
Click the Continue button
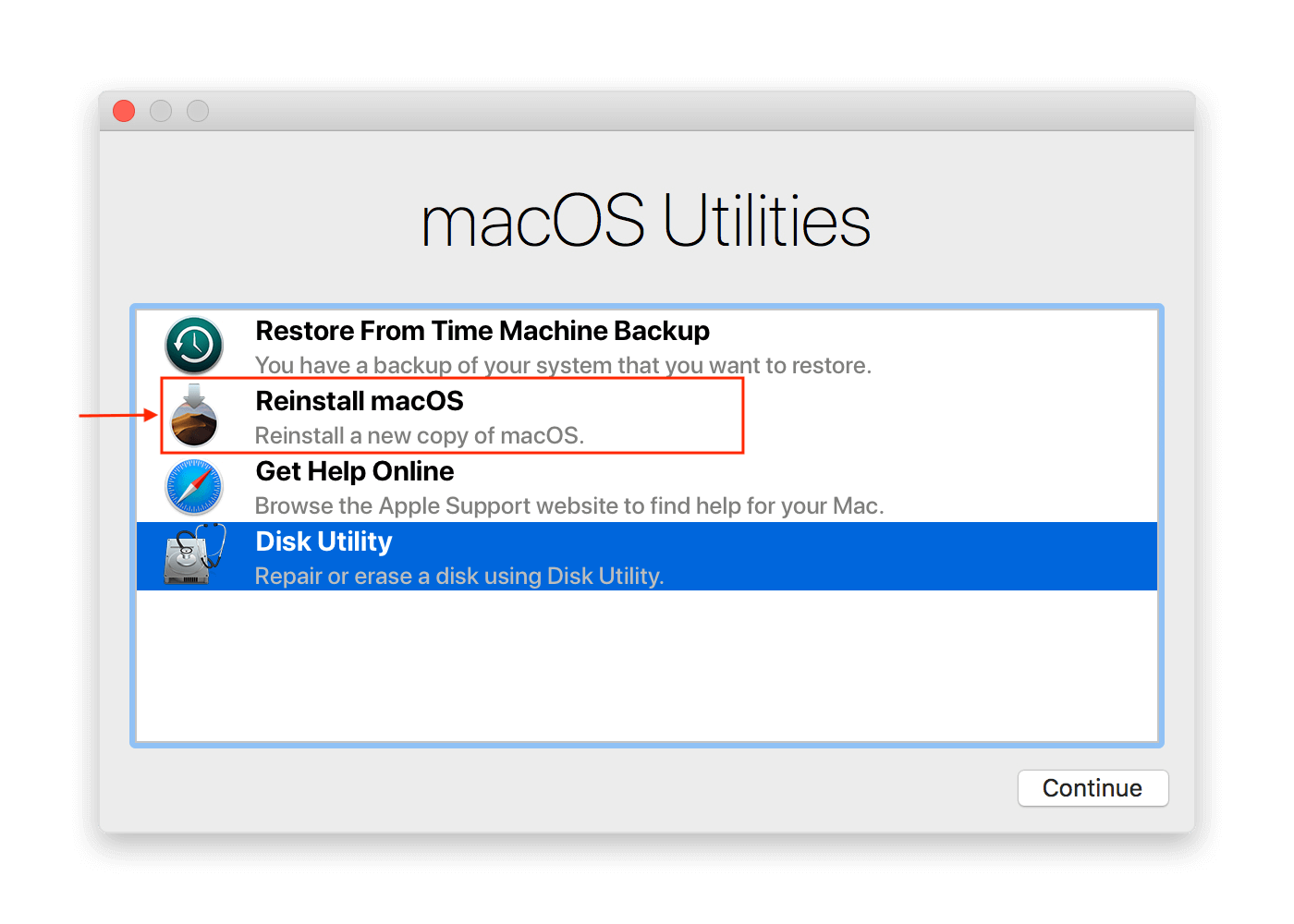click(1093, 788)
